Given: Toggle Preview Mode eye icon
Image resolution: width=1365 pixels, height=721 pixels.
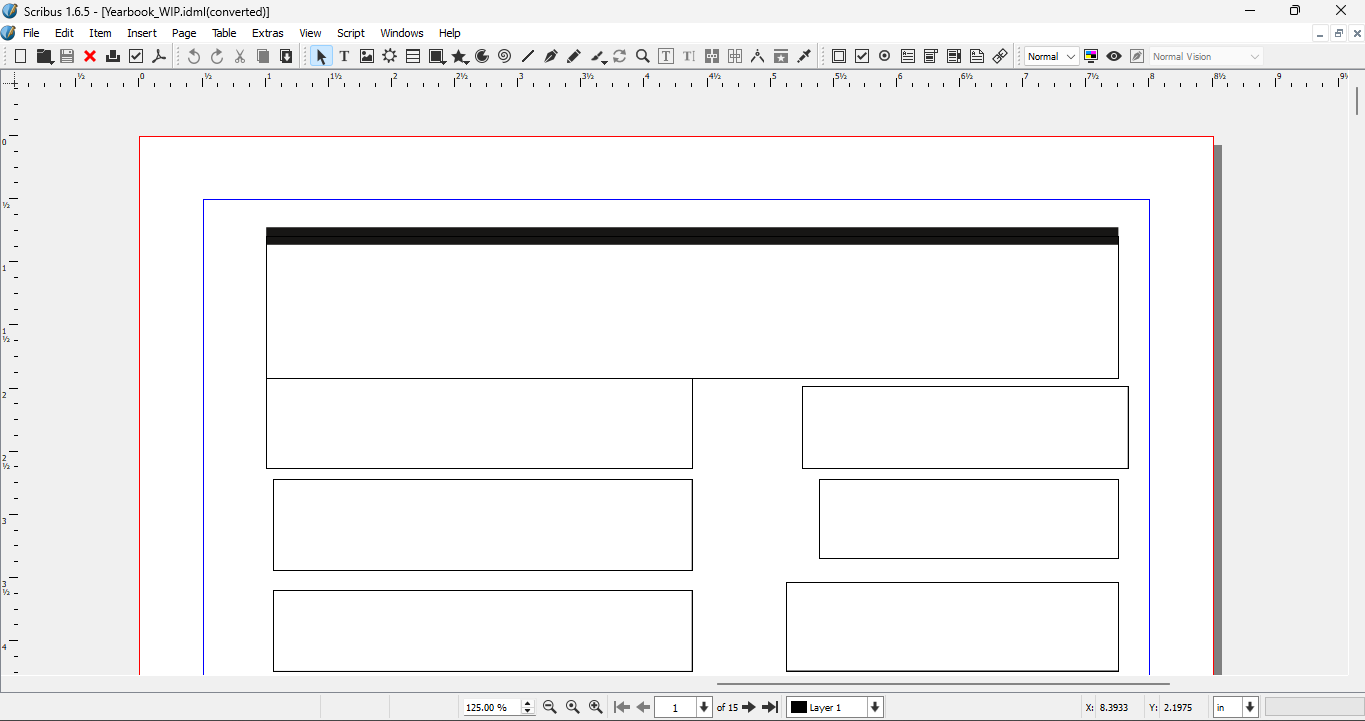Looking at the screenshot, I should pyautogui.click(x=1114, y=57).
